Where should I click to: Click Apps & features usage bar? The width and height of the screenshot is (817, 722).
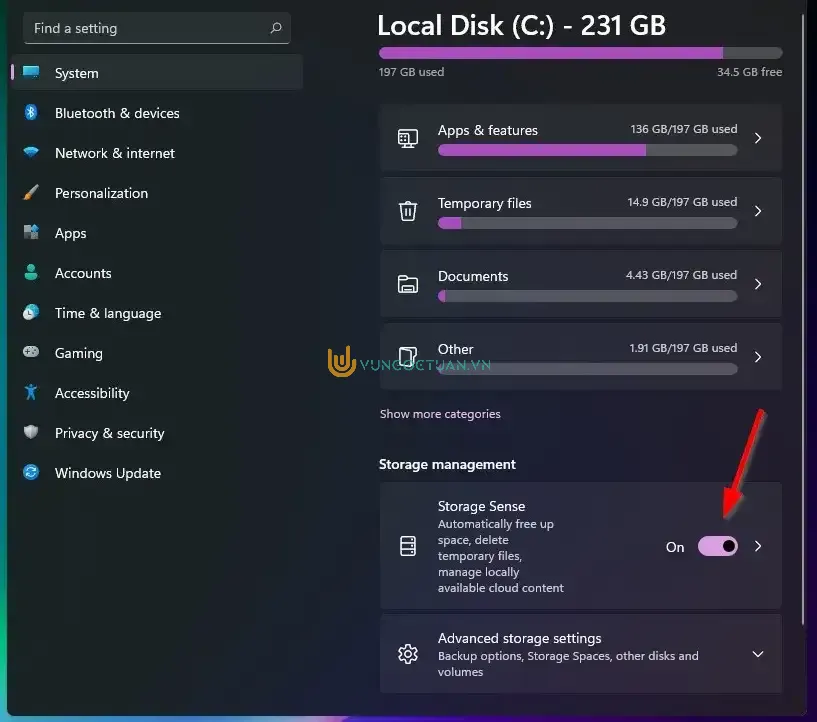click(x=587, y=151)
